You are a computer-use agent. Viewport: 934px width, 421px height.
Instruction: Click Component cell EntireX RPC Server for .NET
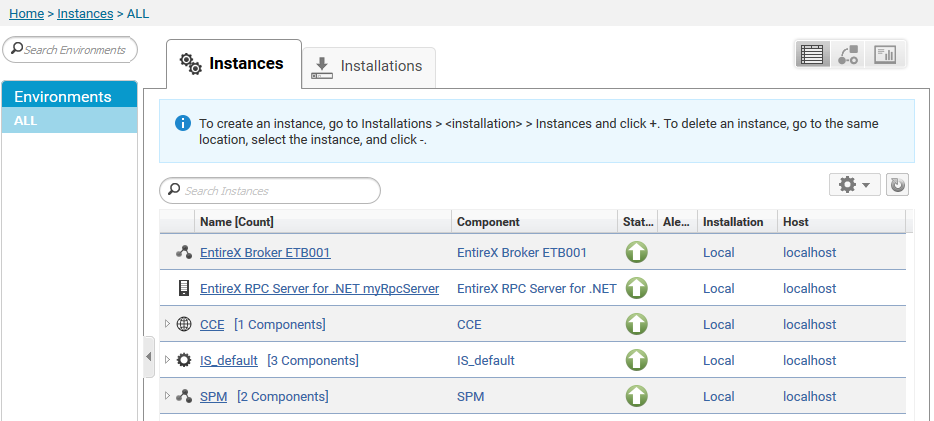pos(537,288)
